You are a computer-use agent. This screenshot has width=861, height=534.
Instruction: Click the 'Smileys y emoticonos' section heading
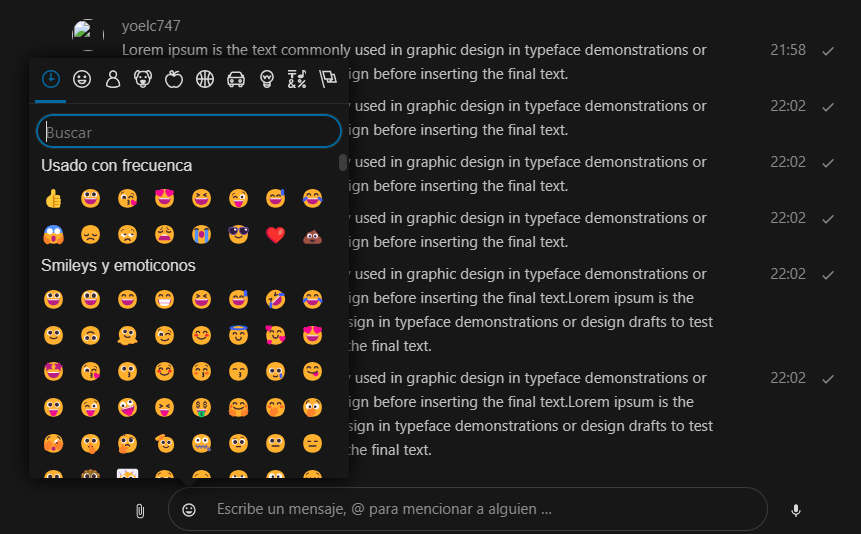(118, 265)
